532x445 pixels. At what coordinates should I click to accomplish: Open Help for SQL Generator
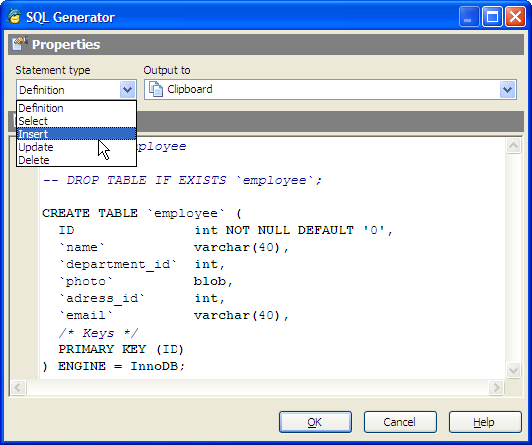pos(485,422)
